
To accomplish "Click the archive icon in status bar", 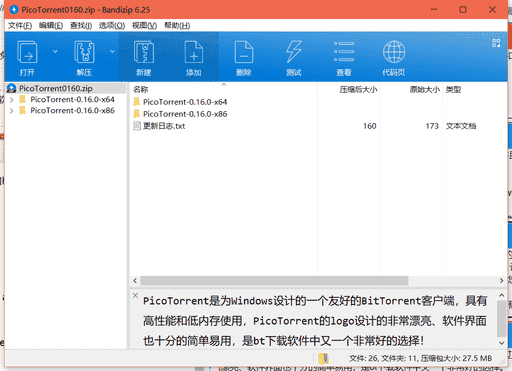I will point(323,359).
